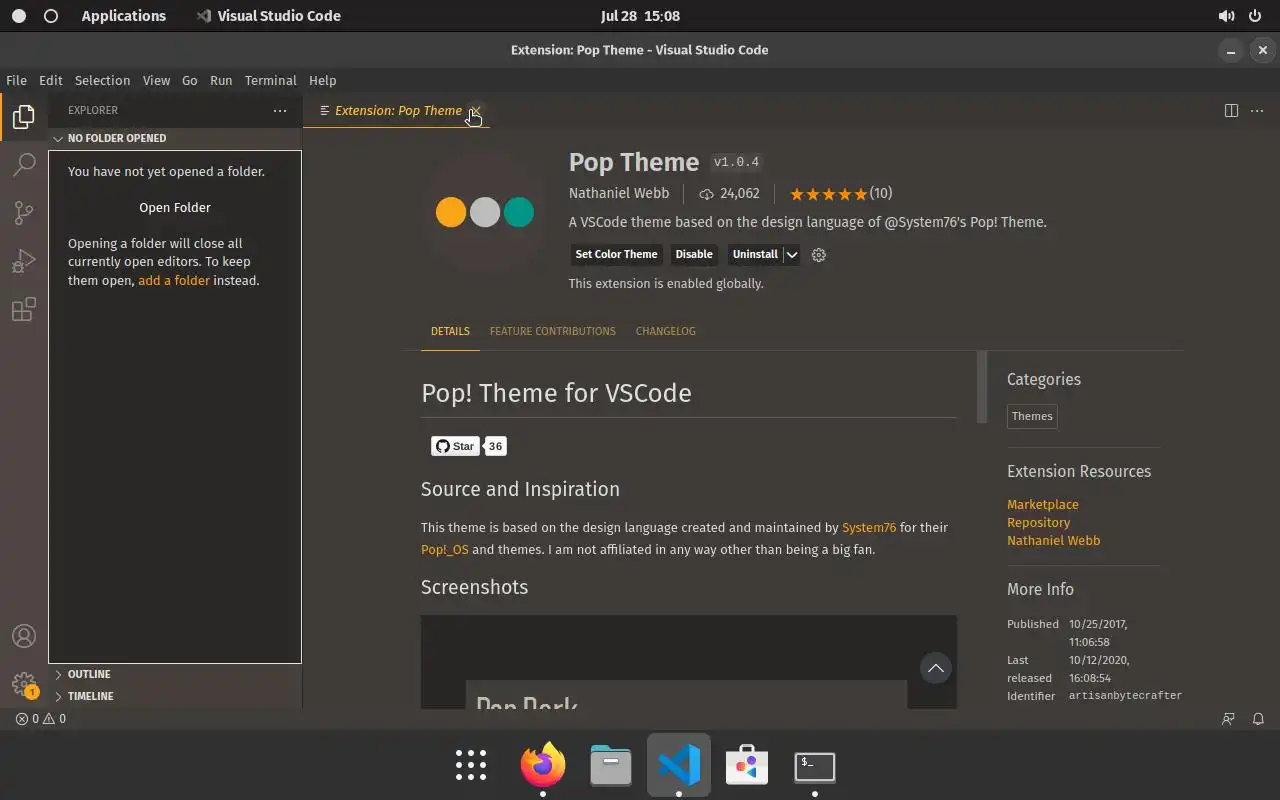Click the Pop Theme extension logo

(485, 212)
